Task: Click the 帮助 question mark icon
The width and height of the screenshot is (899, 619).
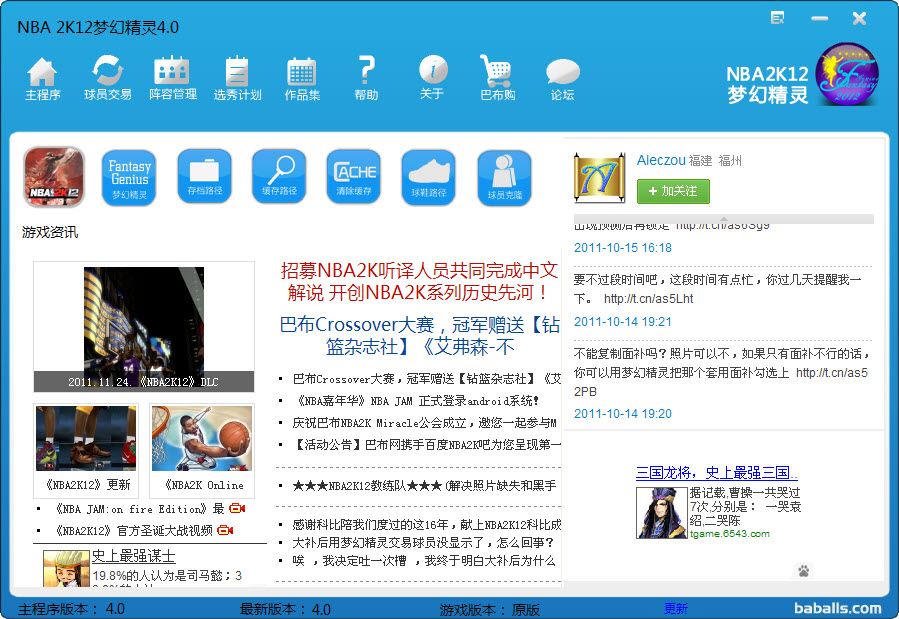Action: [x=366, y=78]
